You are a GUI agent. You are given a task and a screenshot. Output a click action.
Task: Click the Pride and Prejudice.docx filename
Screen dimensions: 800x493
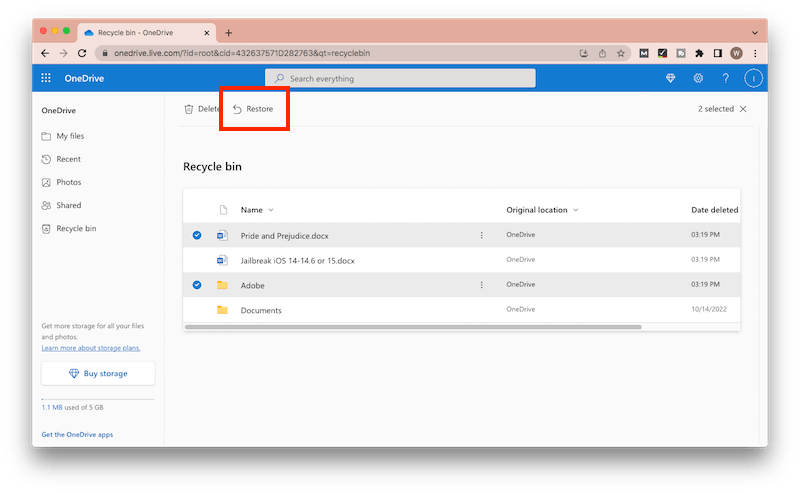coord(284,236)
